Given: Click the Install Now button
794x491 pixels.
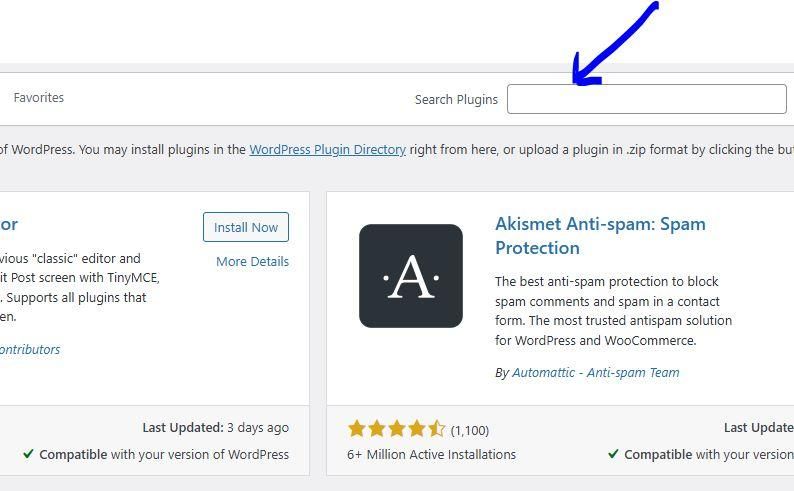Looking at the screenshot, I should tap(246, 227).
